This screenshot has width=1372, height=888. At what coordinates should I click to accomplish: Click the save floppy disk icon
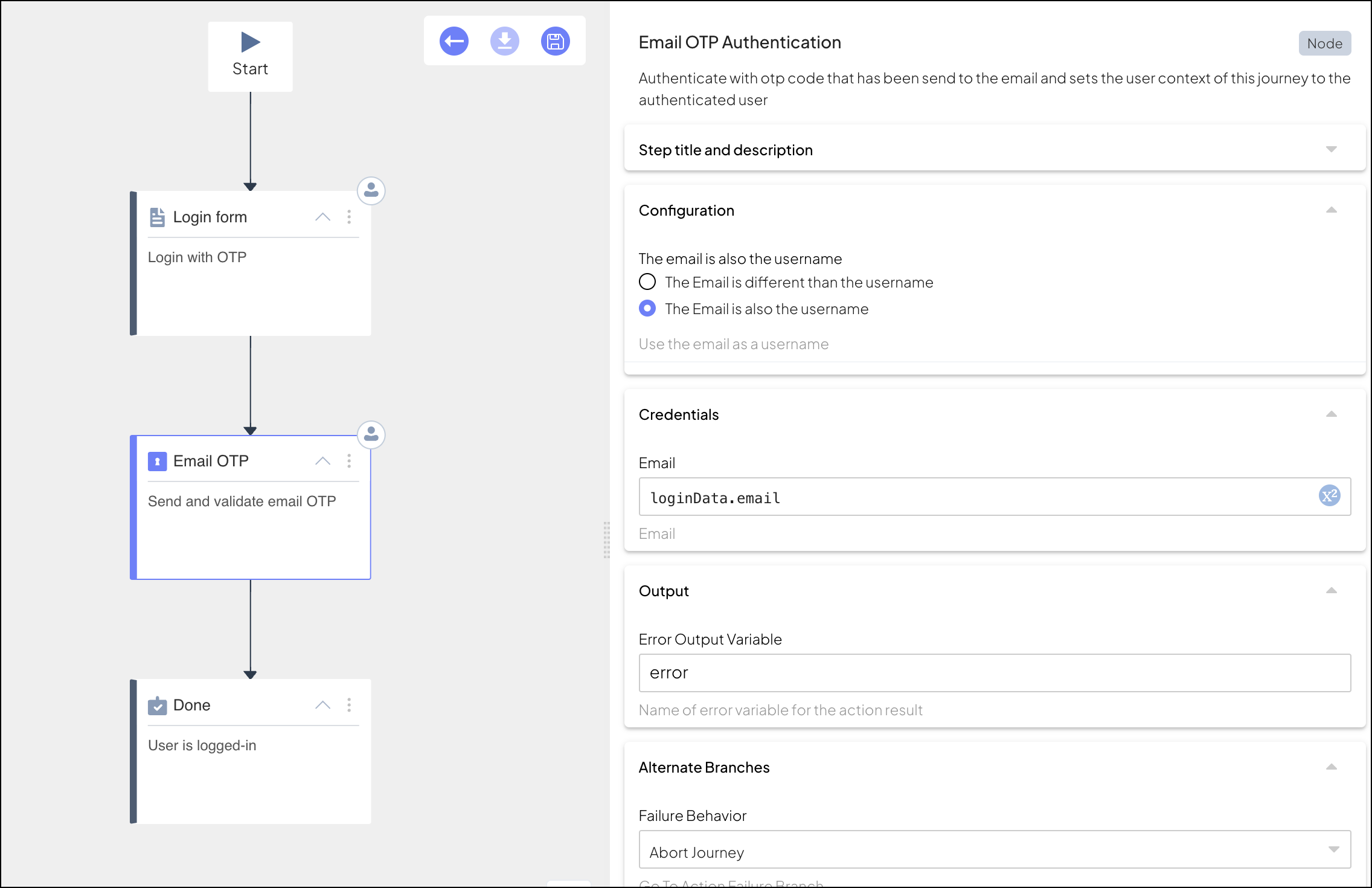(555, 41)
